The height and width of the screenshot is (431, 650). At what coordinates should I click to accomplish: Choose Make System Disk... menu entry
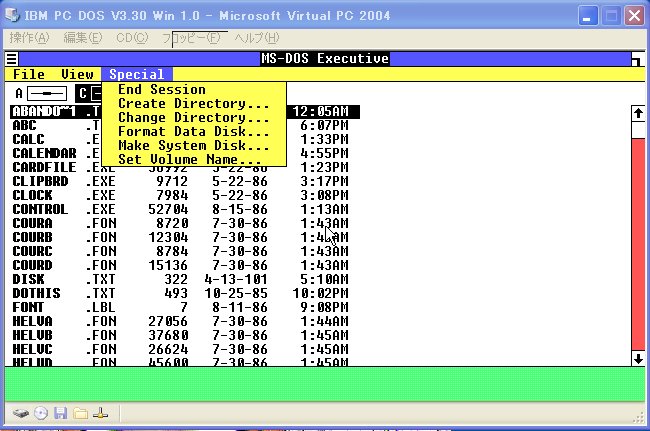point(194,146)
